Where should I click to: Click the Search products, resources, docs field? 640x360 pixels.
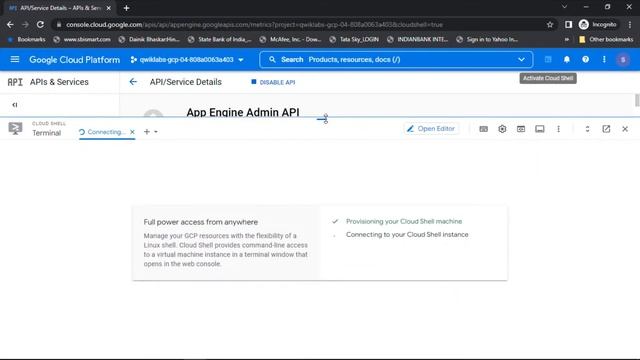[396, 60]
